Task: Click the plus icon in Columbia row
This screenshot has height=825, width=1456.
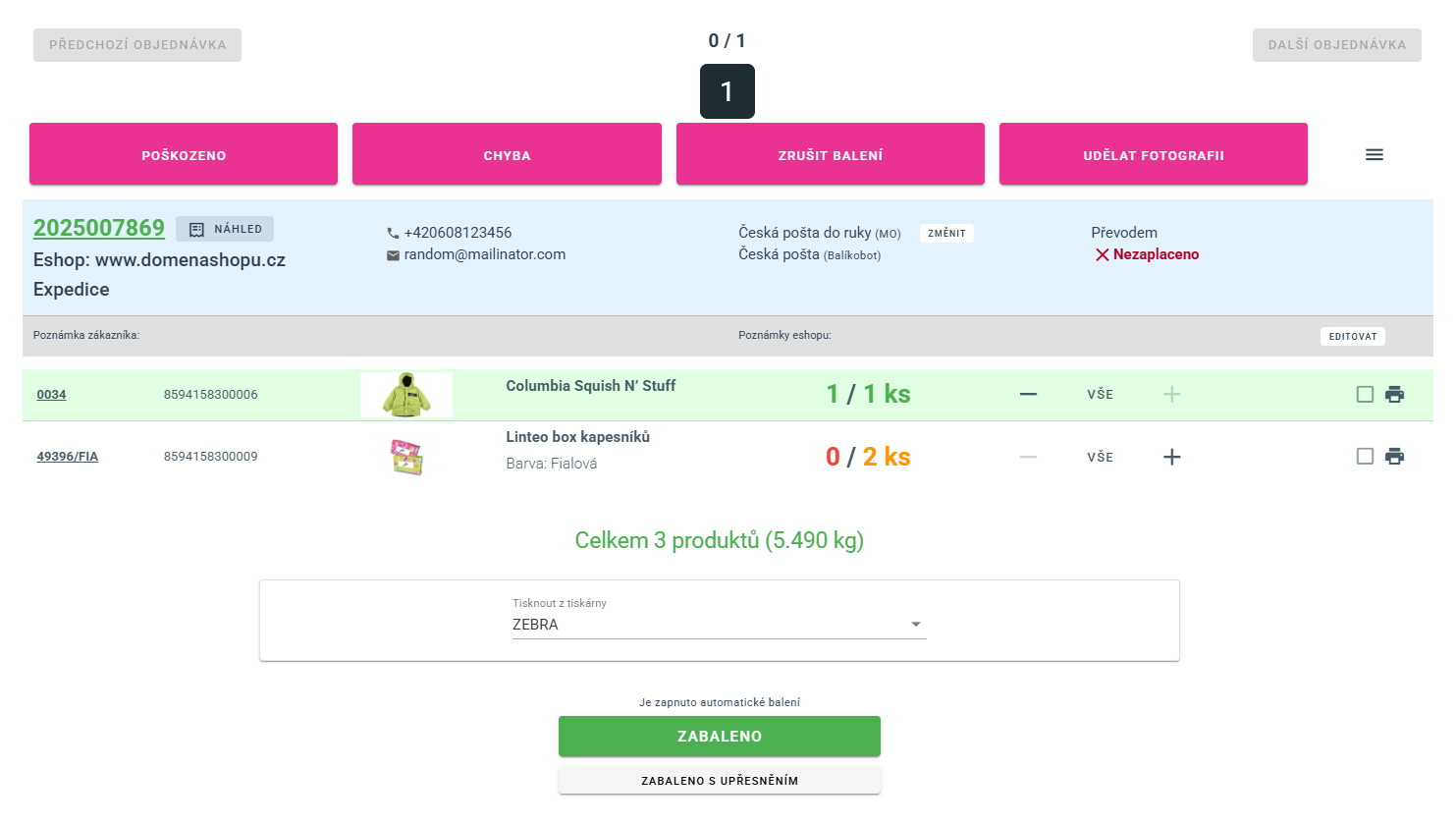Action: (x=1171, y=394)
